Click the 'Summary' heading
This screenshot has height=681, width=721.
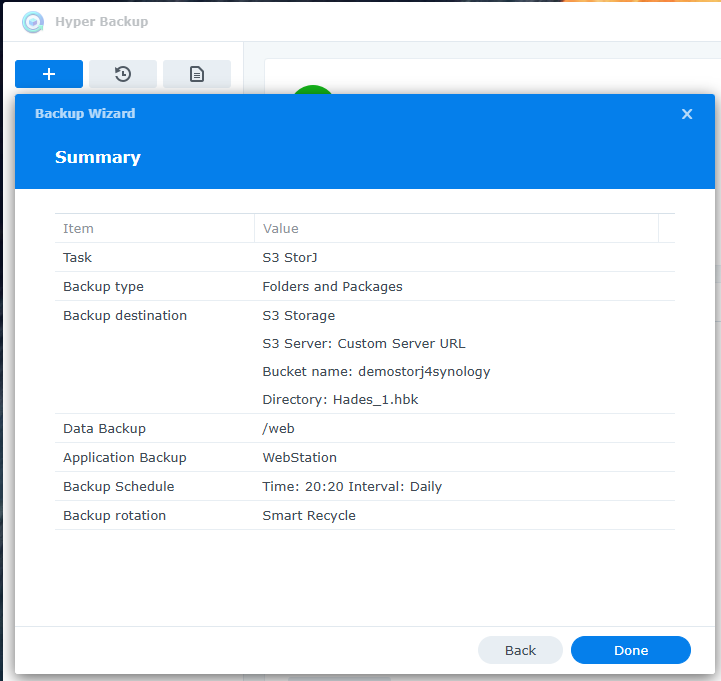pyautogui.click(x=98, y=157)
